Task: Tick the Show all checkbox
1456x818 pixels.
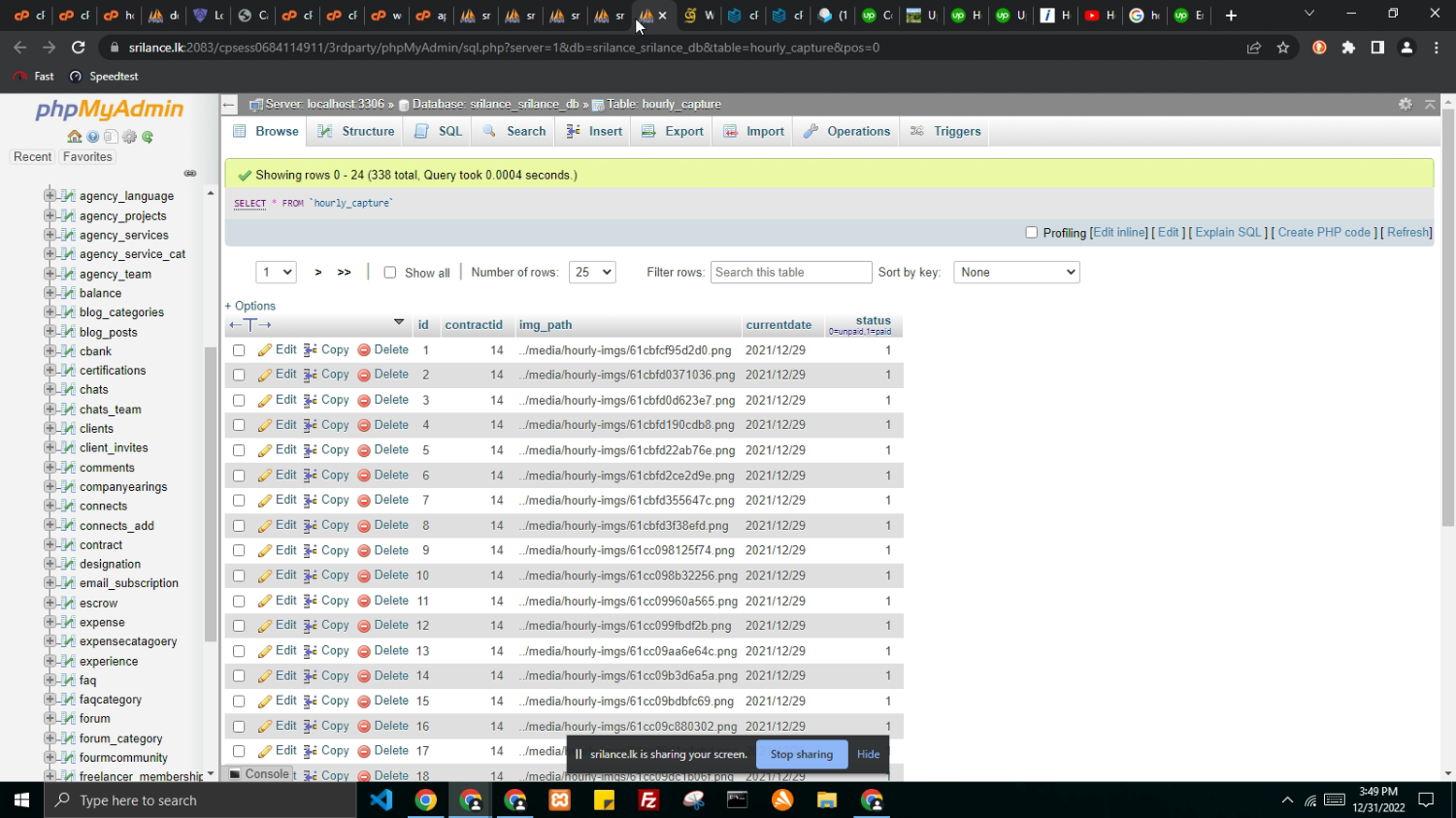Action: pos(390,273)
